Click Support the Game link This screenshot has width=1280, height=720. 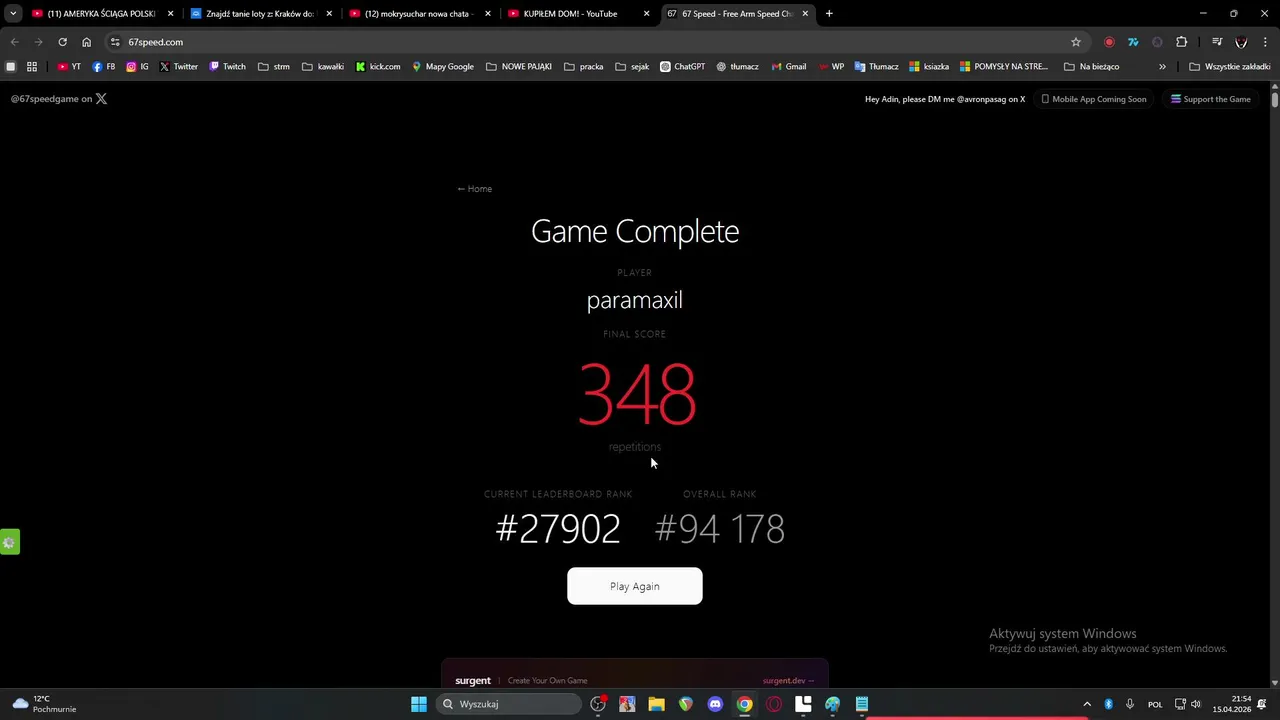pyautogui.click(x=1210, y=99)
